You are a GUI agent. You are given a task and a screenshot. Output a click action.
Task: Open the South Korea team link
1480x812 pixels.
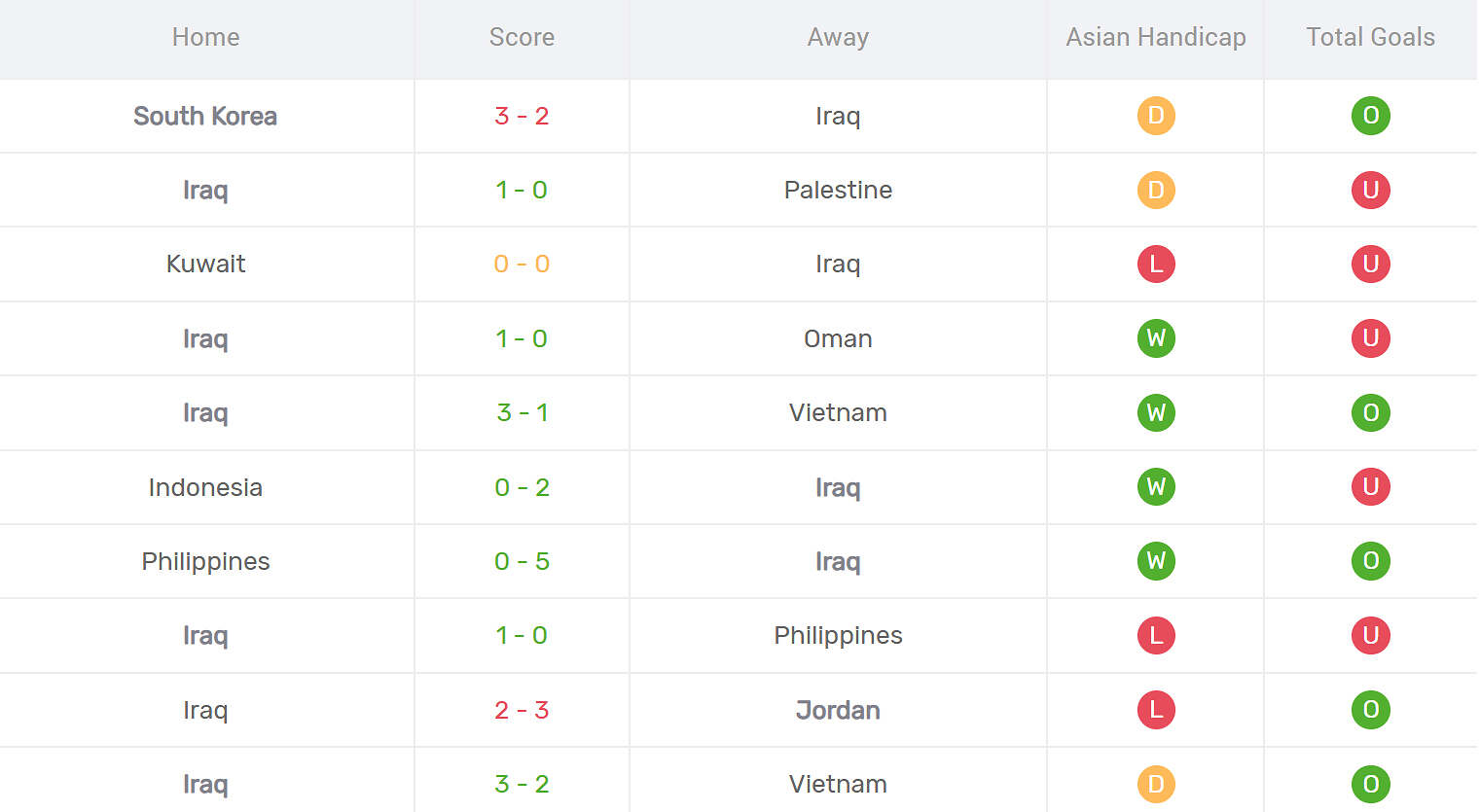coord(205,116)
